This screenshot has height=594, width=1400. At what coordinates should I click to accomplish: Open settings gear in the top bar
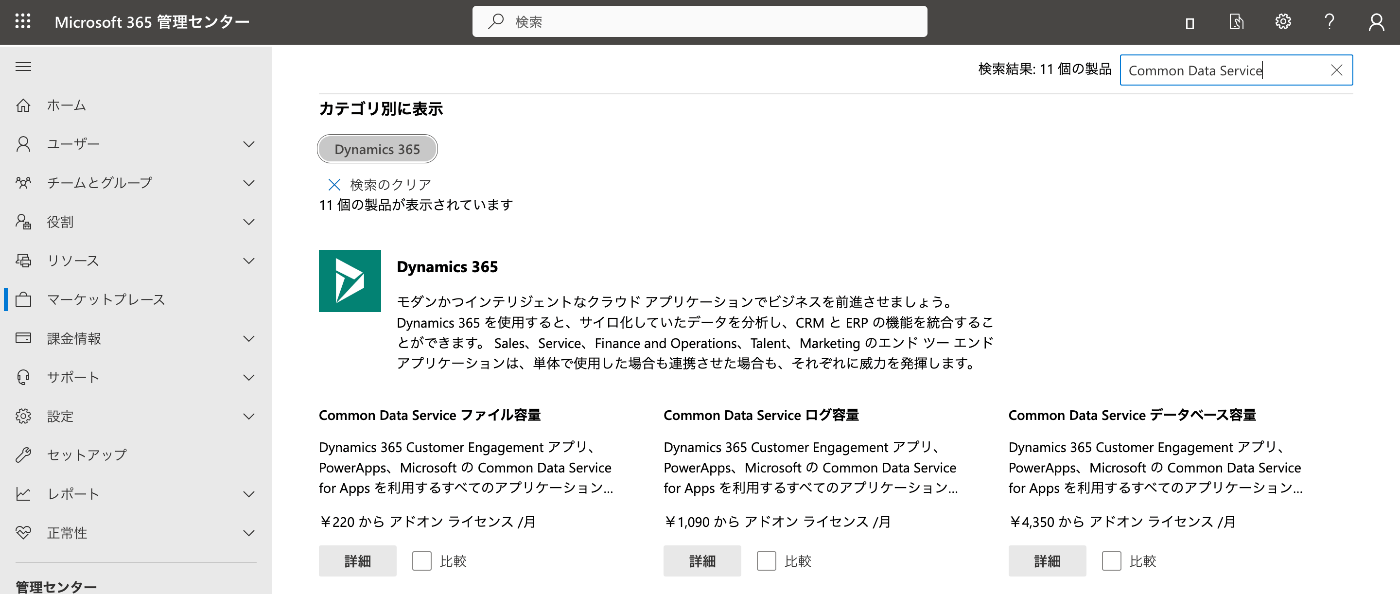(1283, 22)
